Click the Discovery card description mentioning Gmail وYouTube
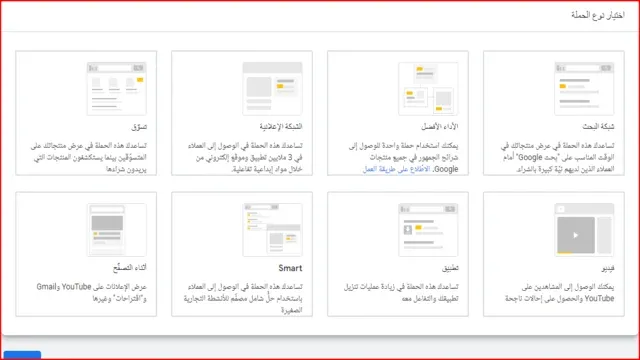 pyautogui.click(x=91, y=293)
